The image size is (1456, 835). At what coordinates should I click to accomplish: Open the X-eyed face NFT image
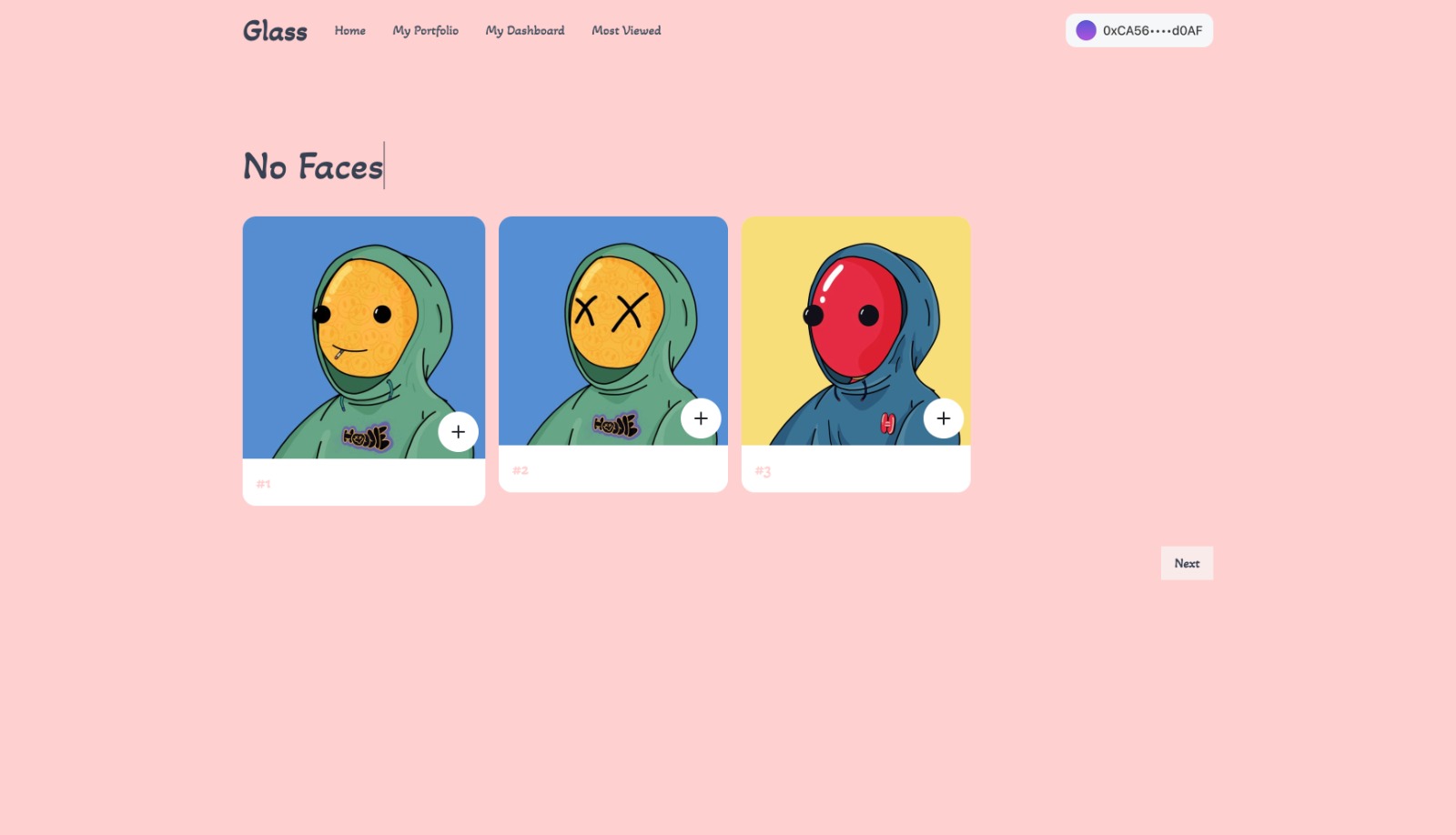613,331
